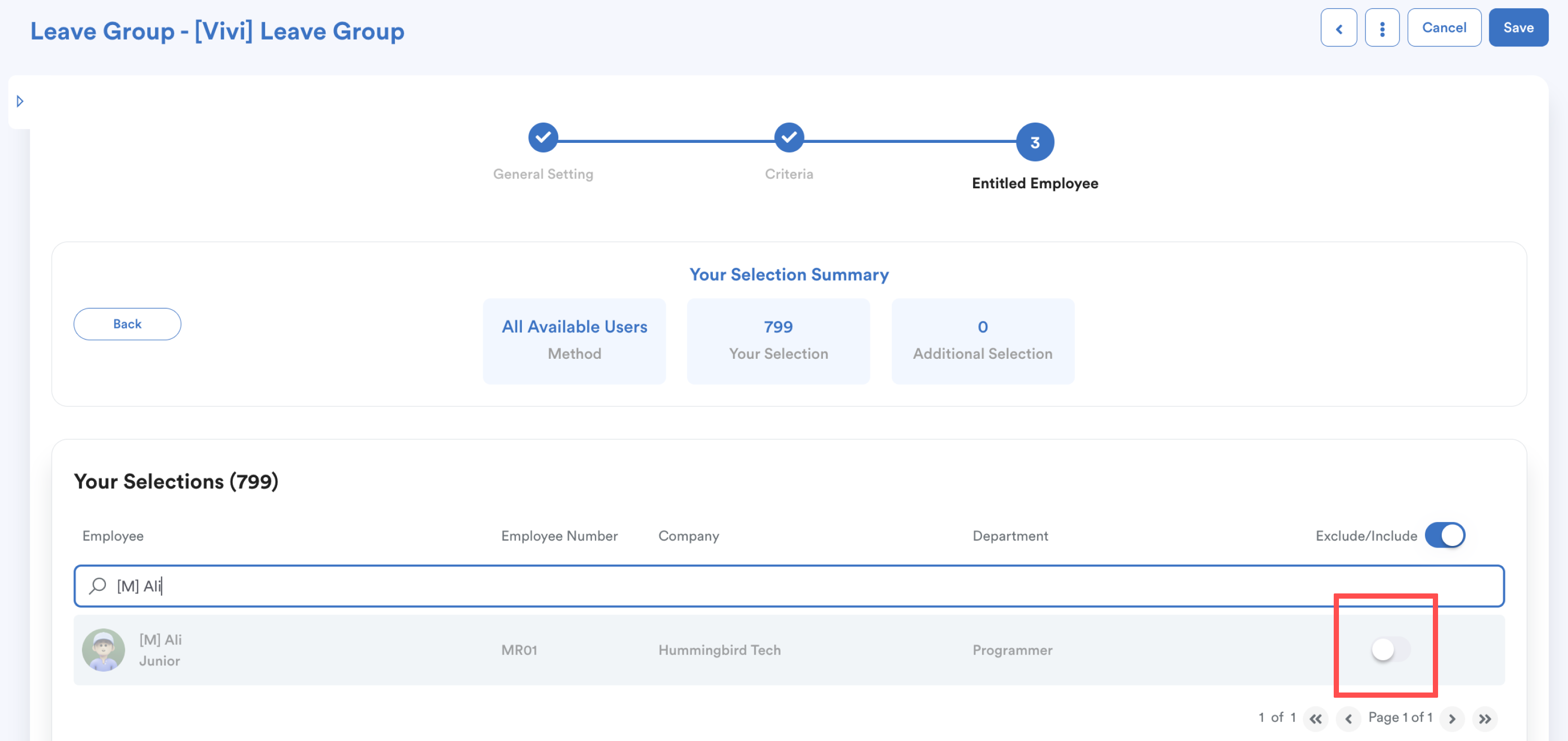Click the Back button in summary

coord(127,324)
